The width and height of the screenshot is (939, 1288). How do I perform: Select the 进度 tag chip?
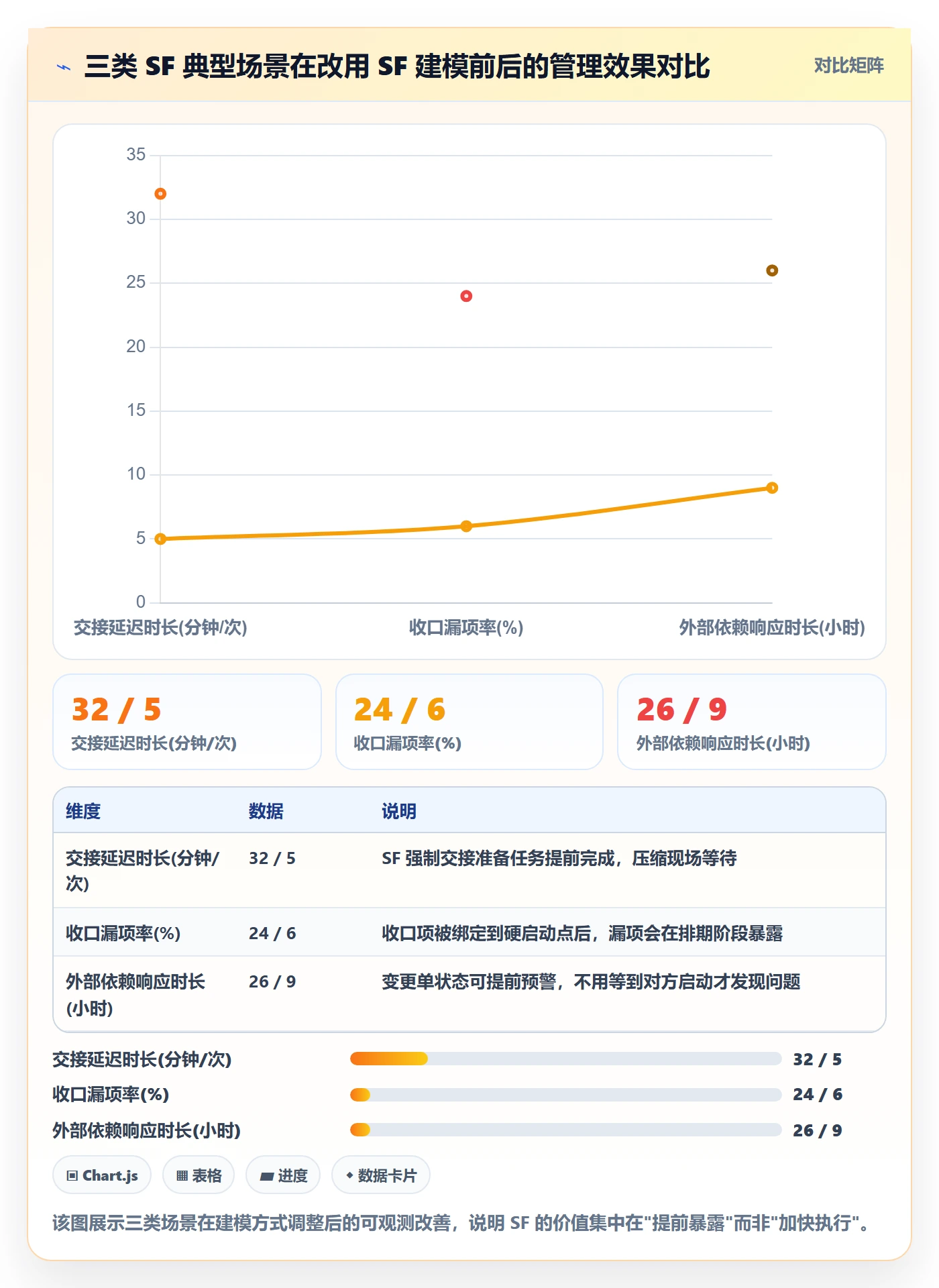coord(283,1175)
